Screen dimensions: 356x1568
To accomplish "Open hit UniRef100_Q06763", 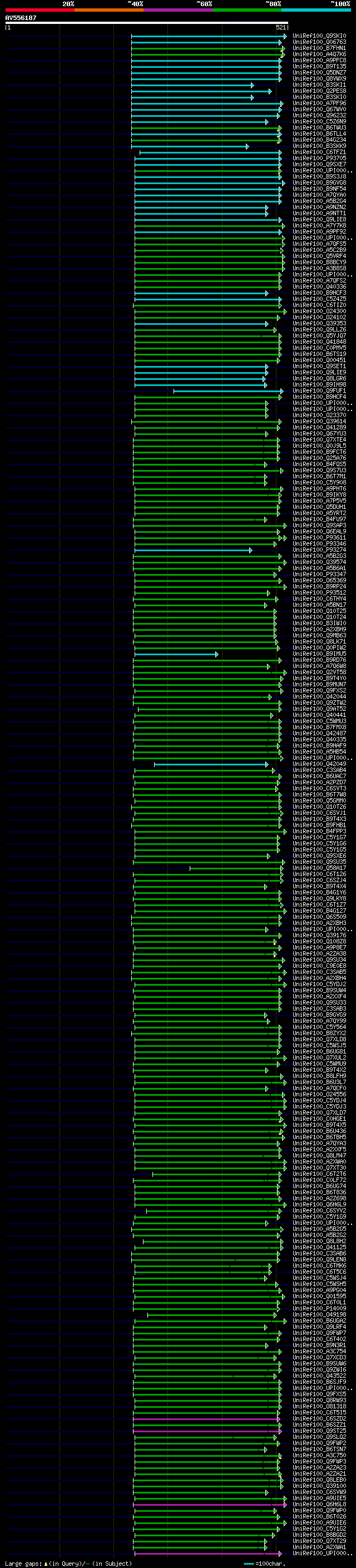I will [319, 42].
